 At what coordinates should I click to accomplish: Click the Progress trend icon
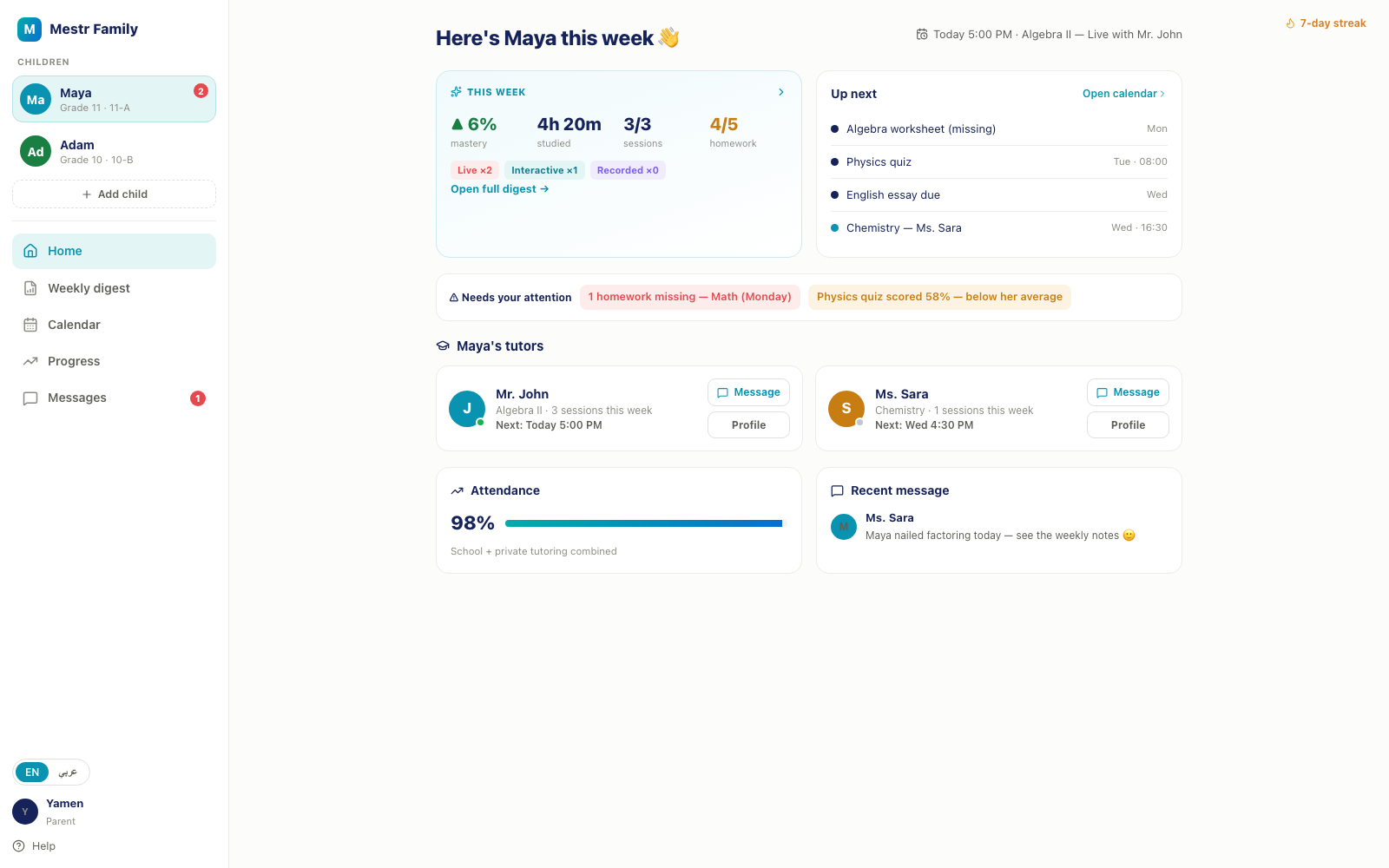[x=30, y=361]
